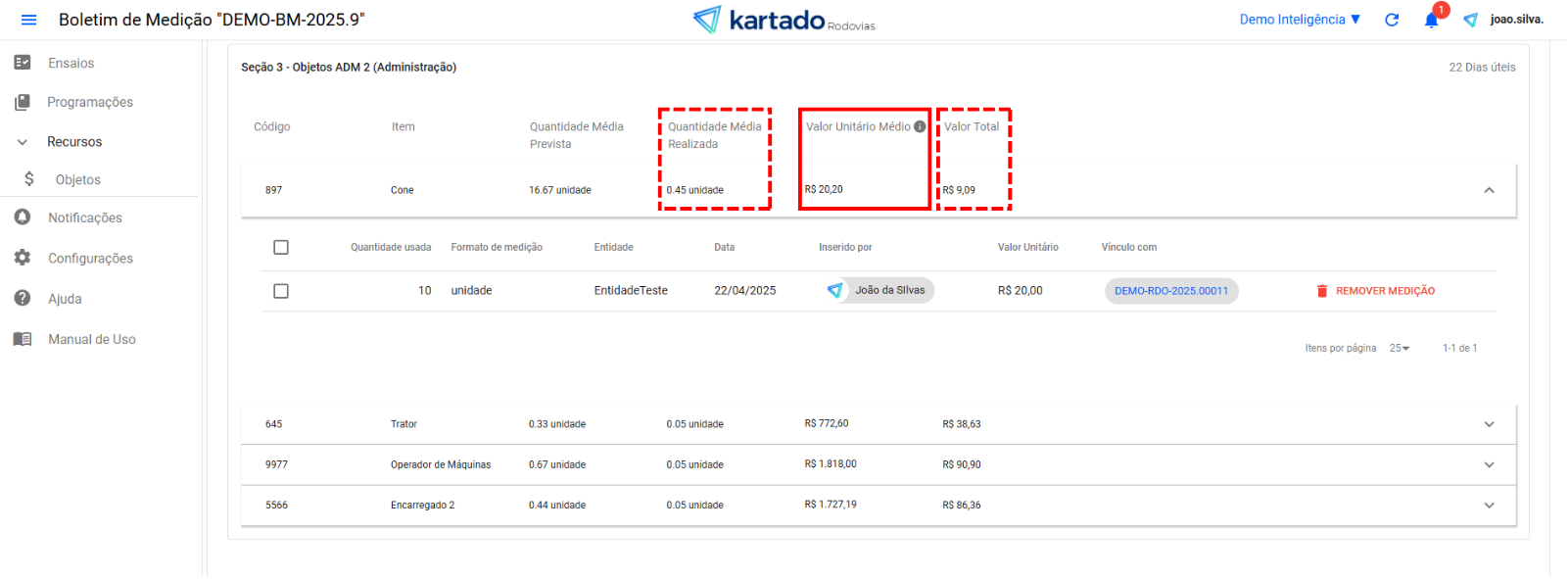Select Objetos in the sidebar
Viewport: 1568px width, 579px height.
[x=77, y=179]
